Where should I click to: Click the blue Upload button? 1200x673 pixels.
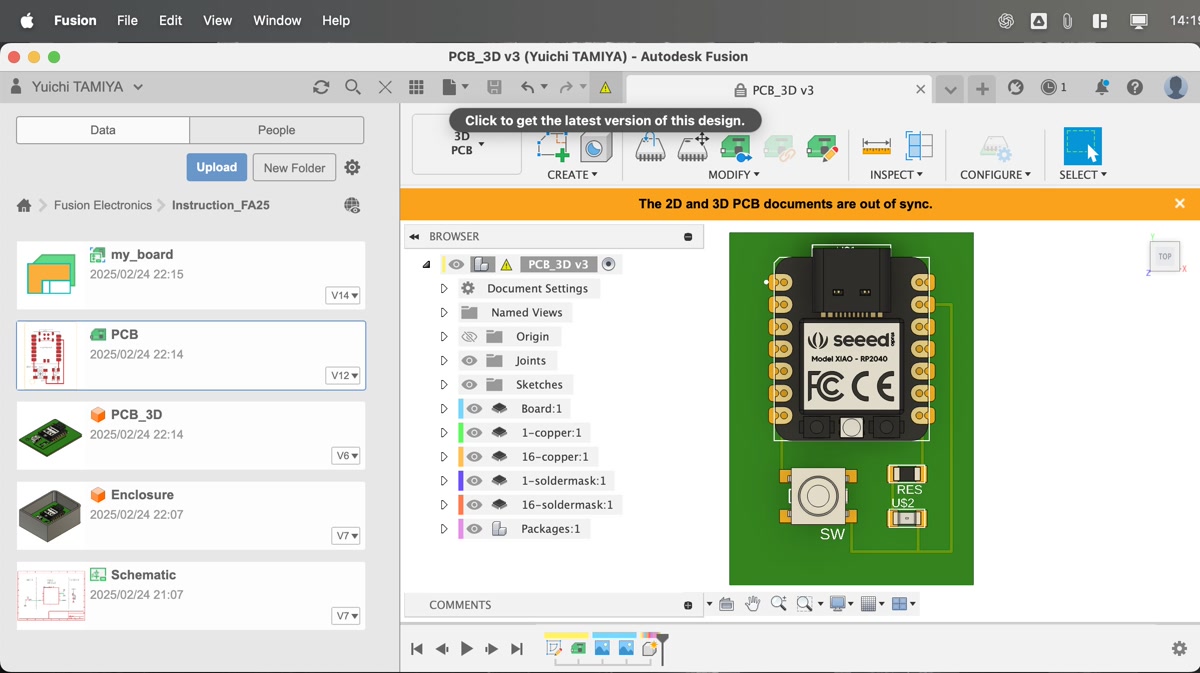click(x=216, y=167)
